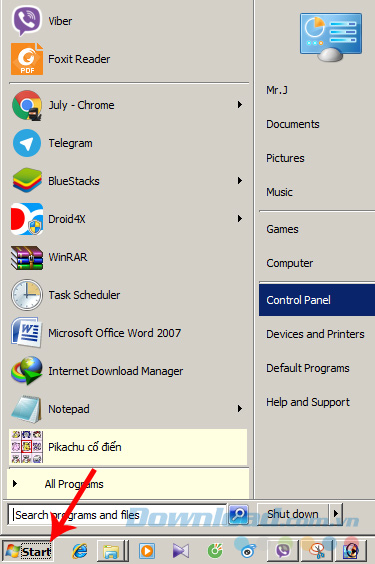Launch Windows Media Player from taskbar
This screenshot has height=564, width=375.
147,551
